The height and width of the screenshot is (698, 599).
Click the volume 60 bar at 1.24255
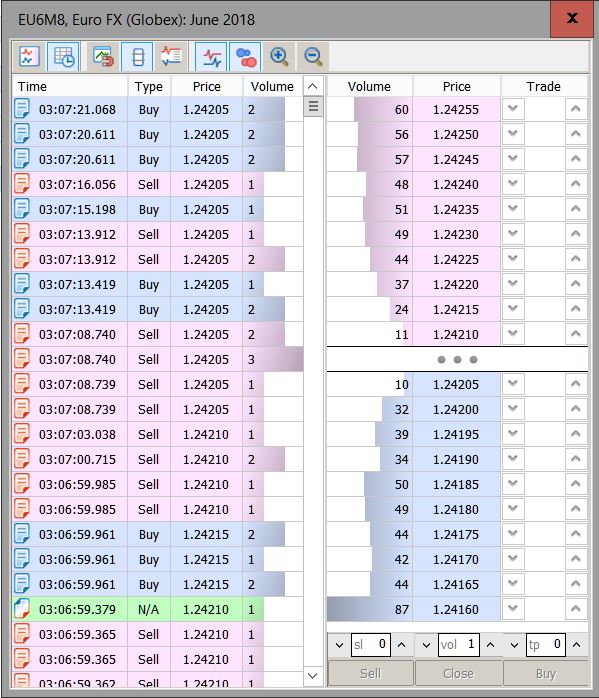[383, 109]
